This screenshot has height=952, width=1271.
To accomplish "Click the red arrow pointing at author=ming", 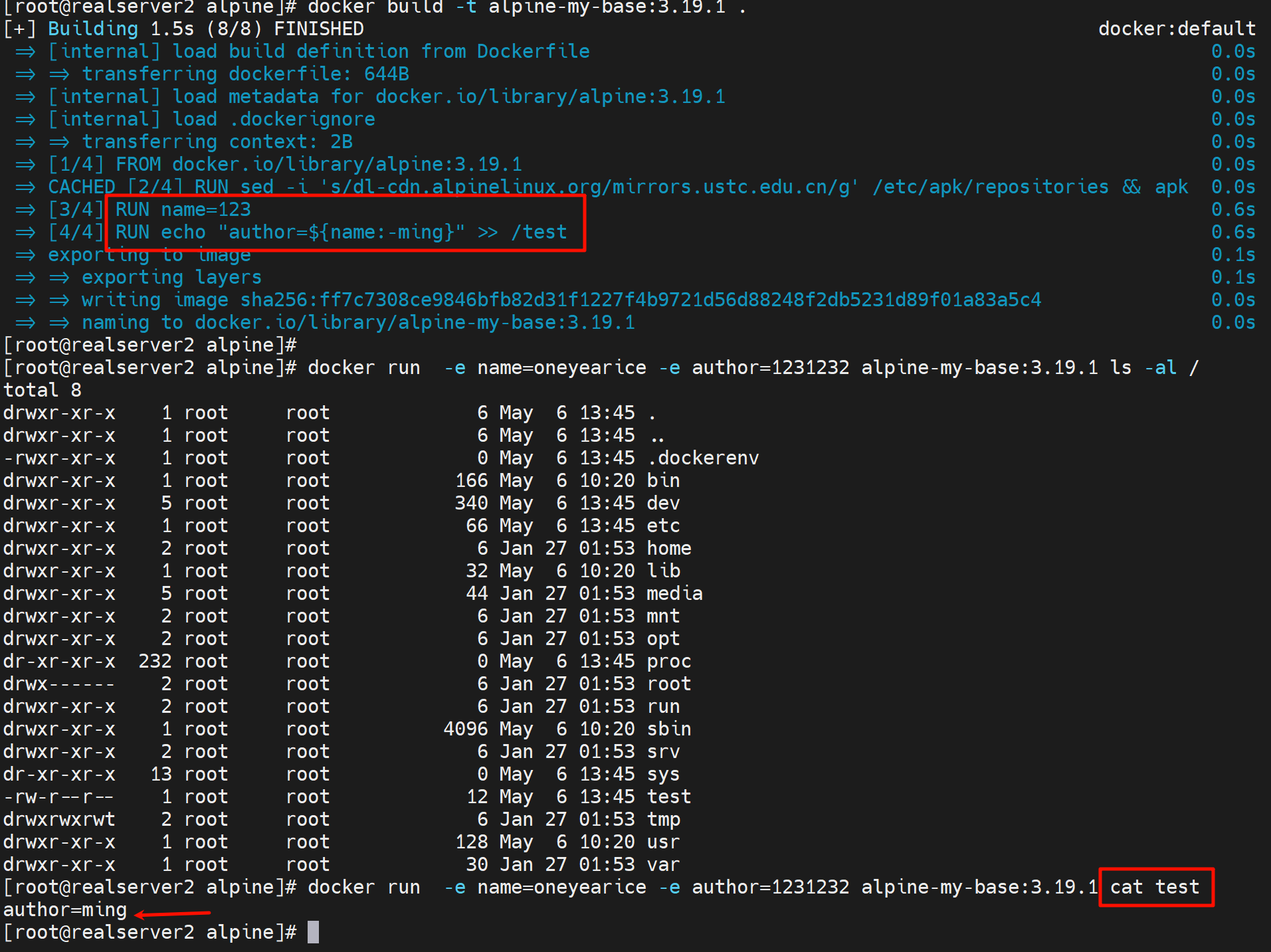I will pyautogui.click(x=173, y=914).
